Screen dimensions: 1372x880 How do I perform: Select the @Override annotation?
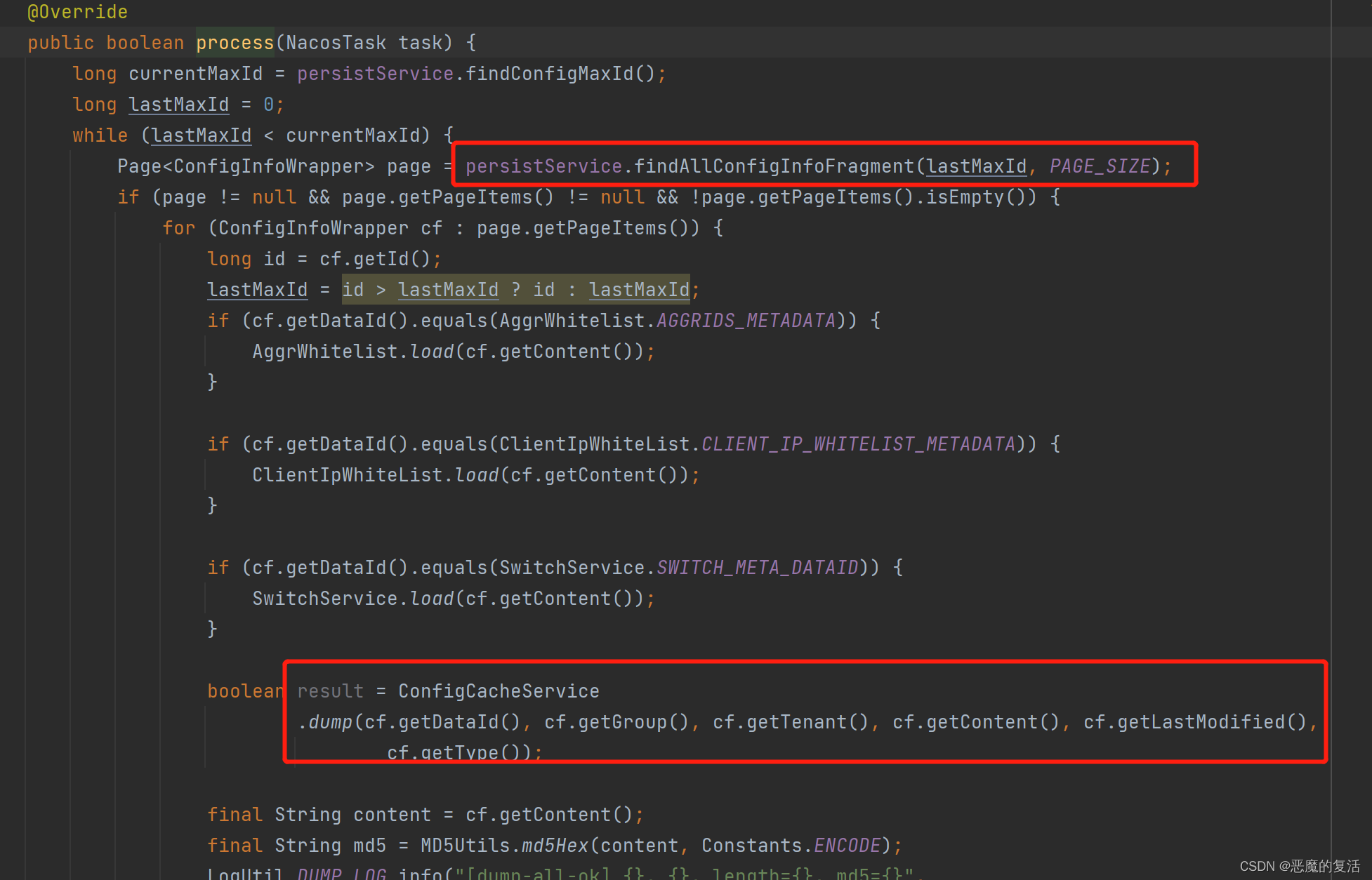[x=77, y=12]
